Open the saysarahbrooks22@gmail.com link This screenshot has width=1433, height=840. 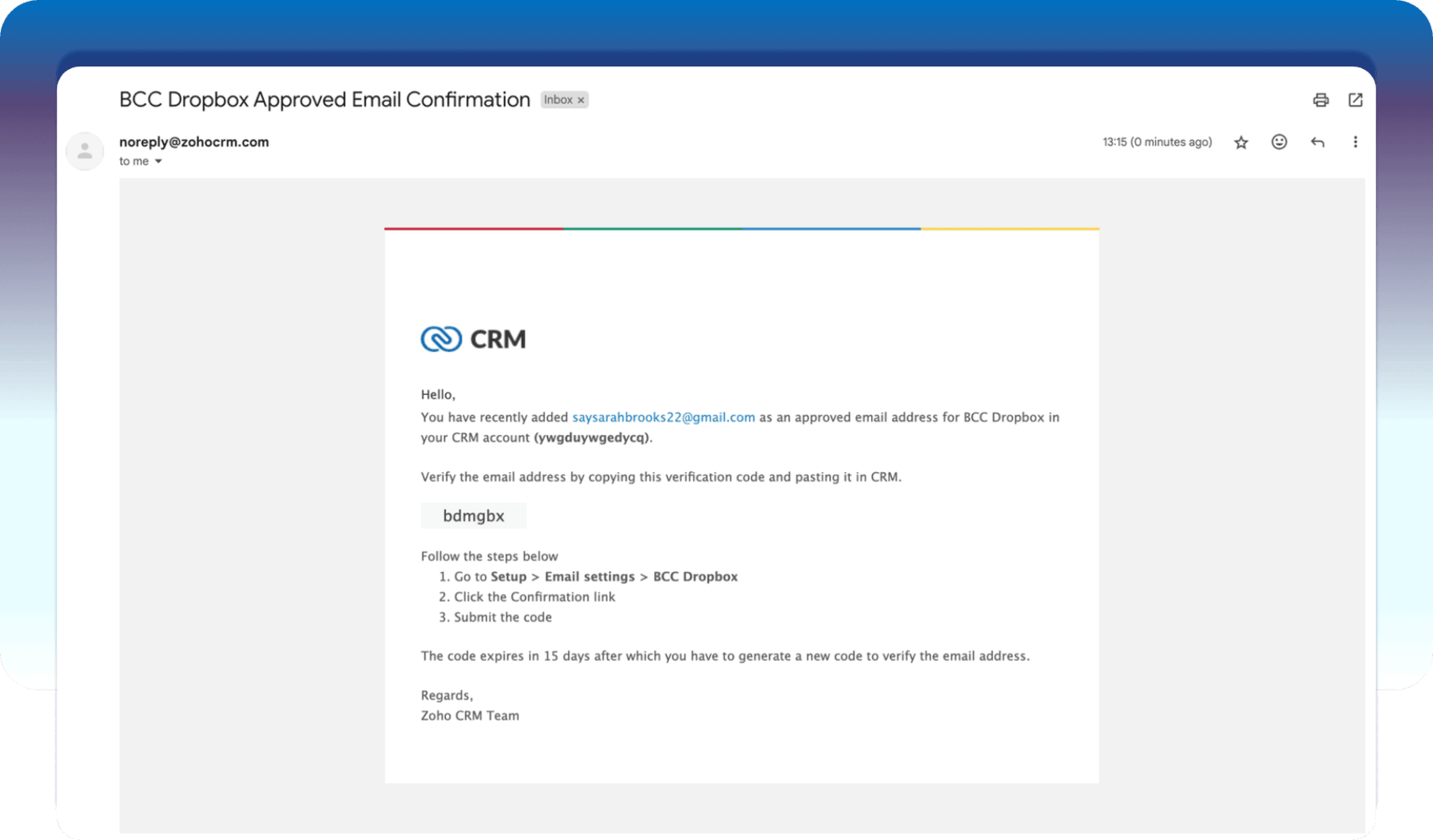tap(663, 417)
